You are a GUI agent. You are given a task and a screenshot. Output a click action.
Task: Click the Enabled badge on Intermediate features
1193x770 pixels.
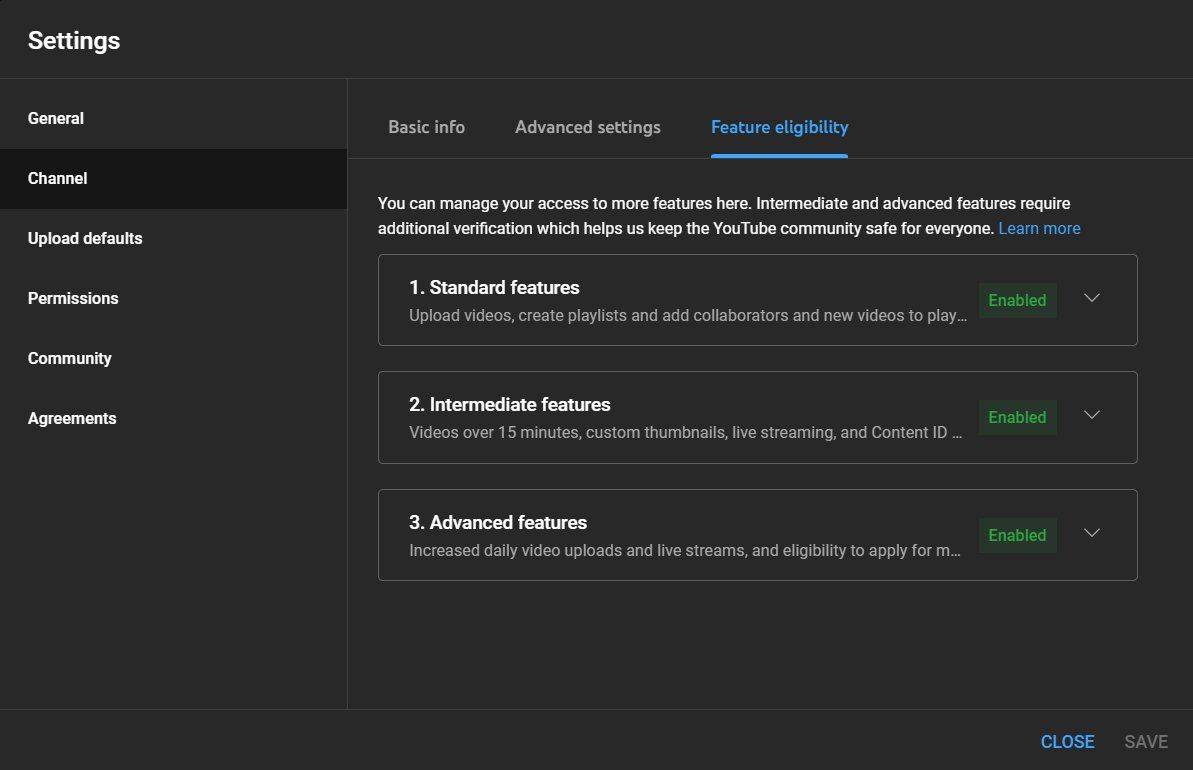pos(1017,417)
